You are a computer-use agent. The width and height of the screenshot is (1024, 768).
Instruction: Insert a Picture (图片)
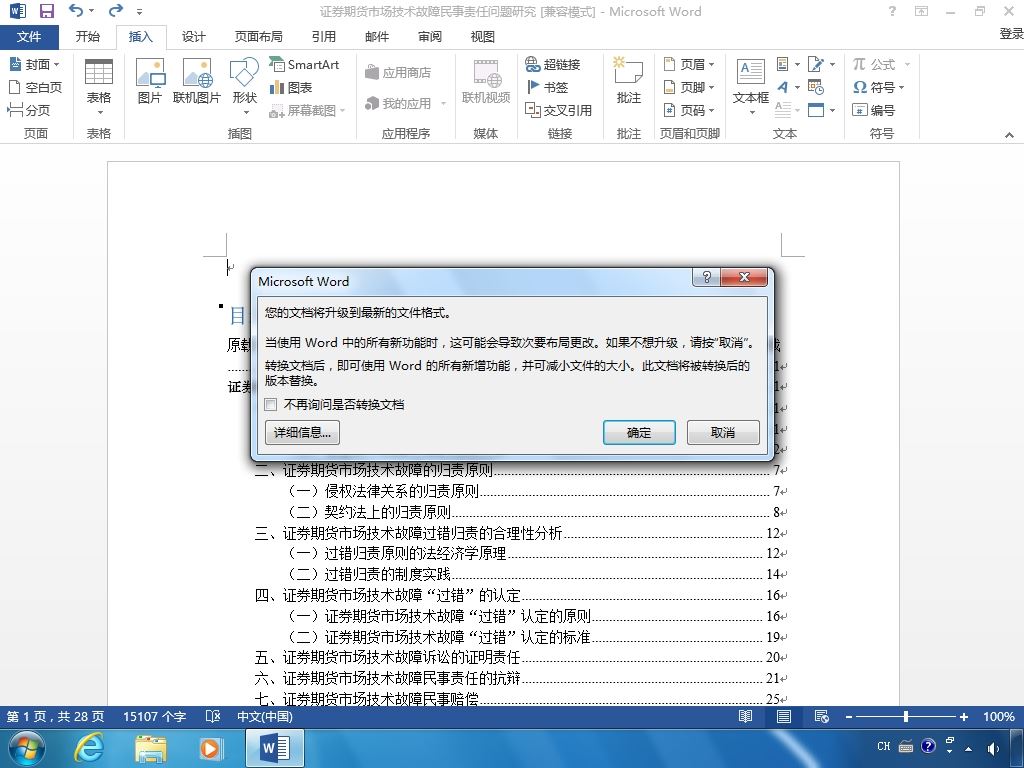click(x=150, y=81)
